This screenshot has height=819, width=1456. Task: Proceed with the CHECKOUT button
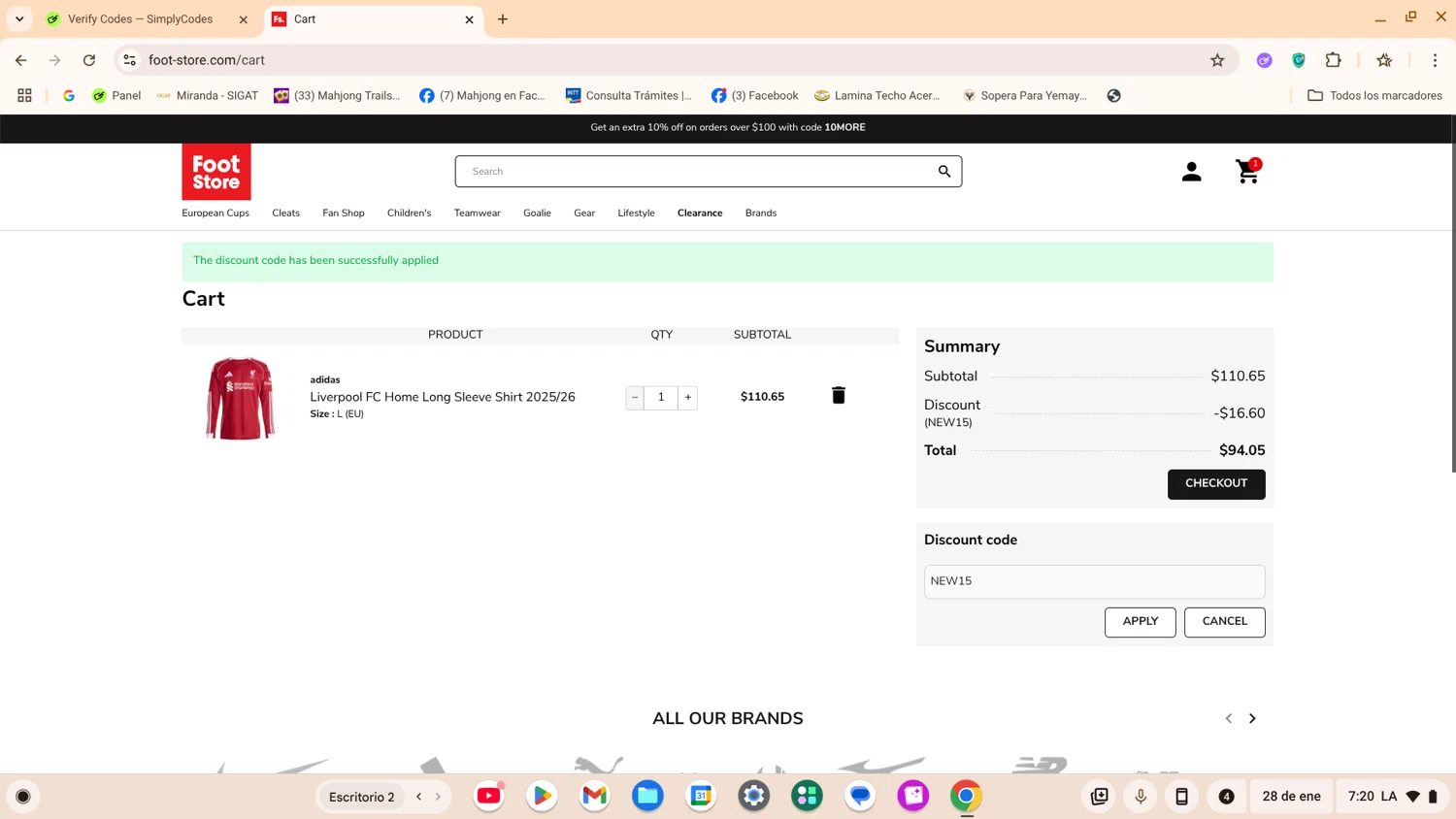pos(1216,483)
